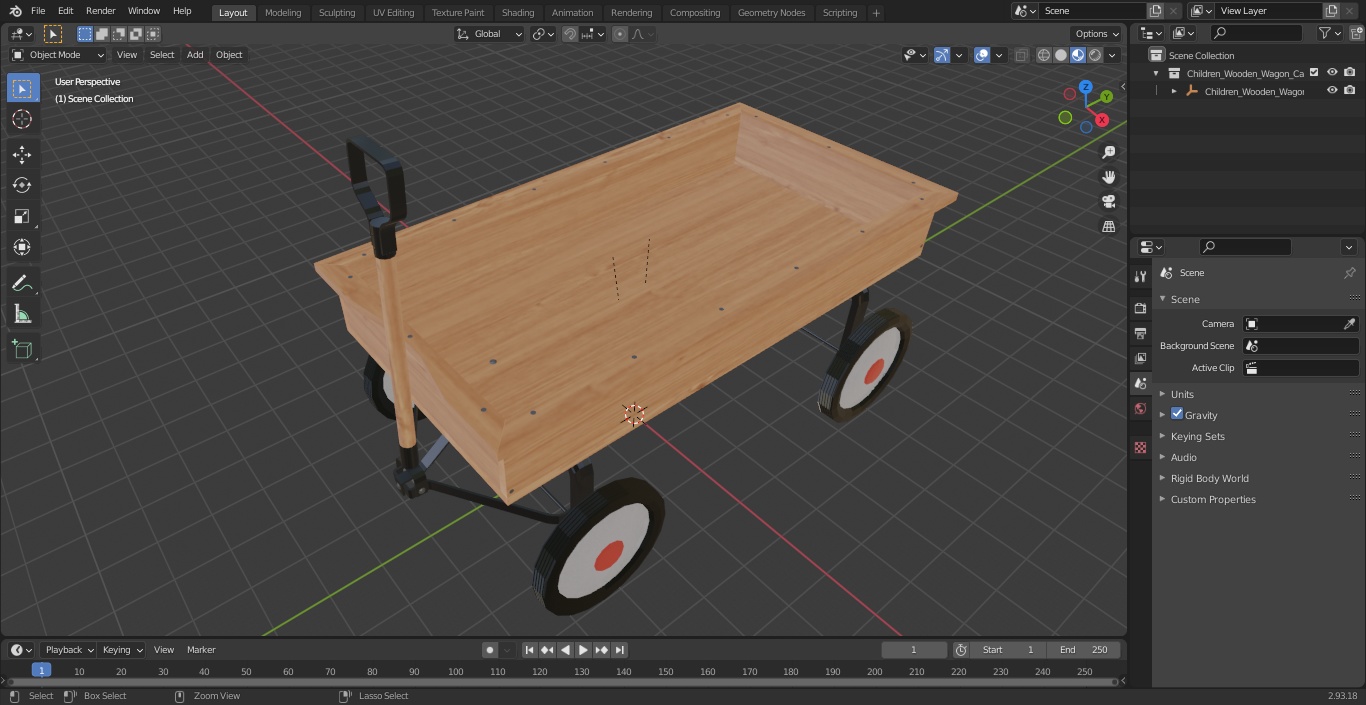Hide Children_Wooden_Wagon_Ca collection in viewport
The height and width of the screenshot is (705, 1366).
pyautogui.click(x=1332, y=72)
